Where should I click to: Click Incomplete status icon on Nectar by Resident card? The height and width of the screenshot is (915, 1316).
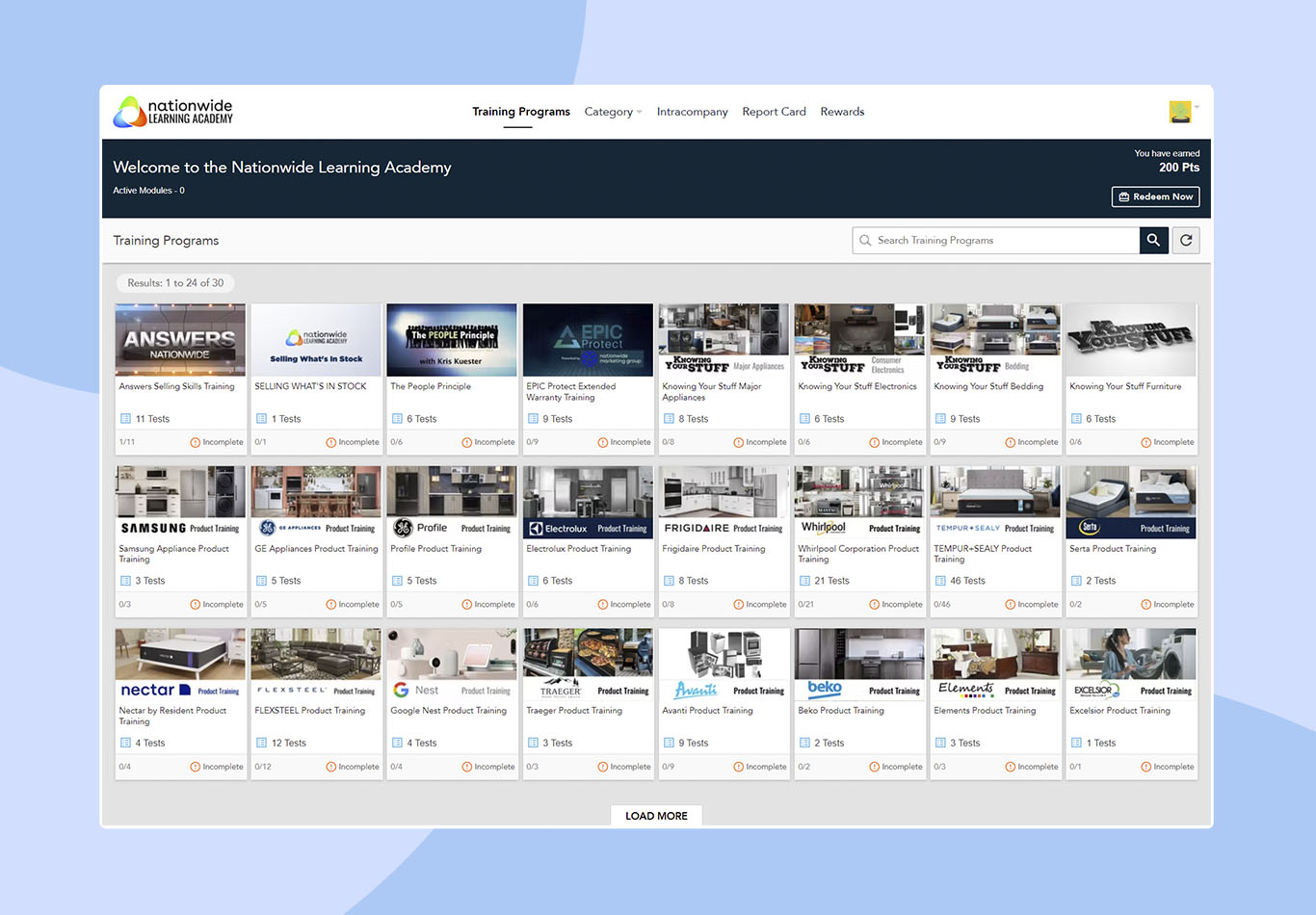coord(196,768)
